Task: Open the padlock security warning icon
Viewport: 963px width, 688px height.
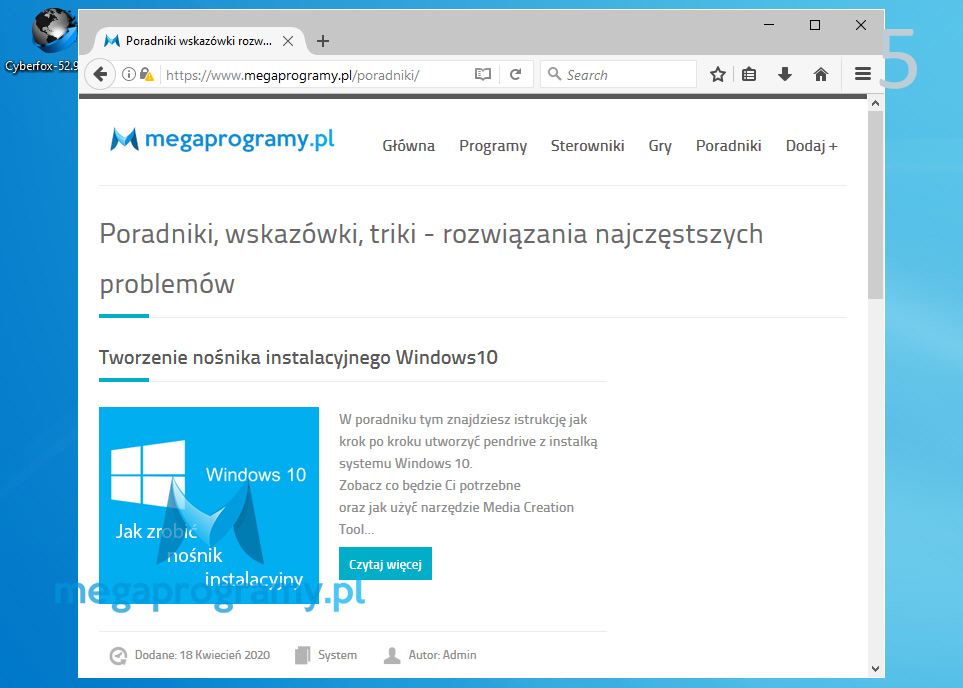Action: click(x=146, y=74)
